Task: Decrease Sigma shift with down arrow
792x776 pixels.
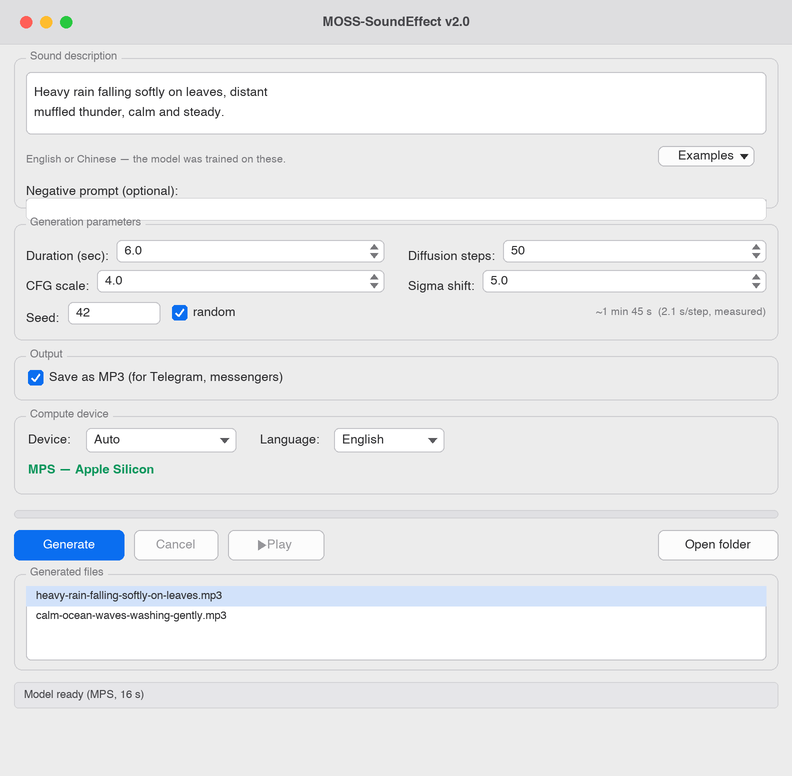Action: click(x=756, y=285)
